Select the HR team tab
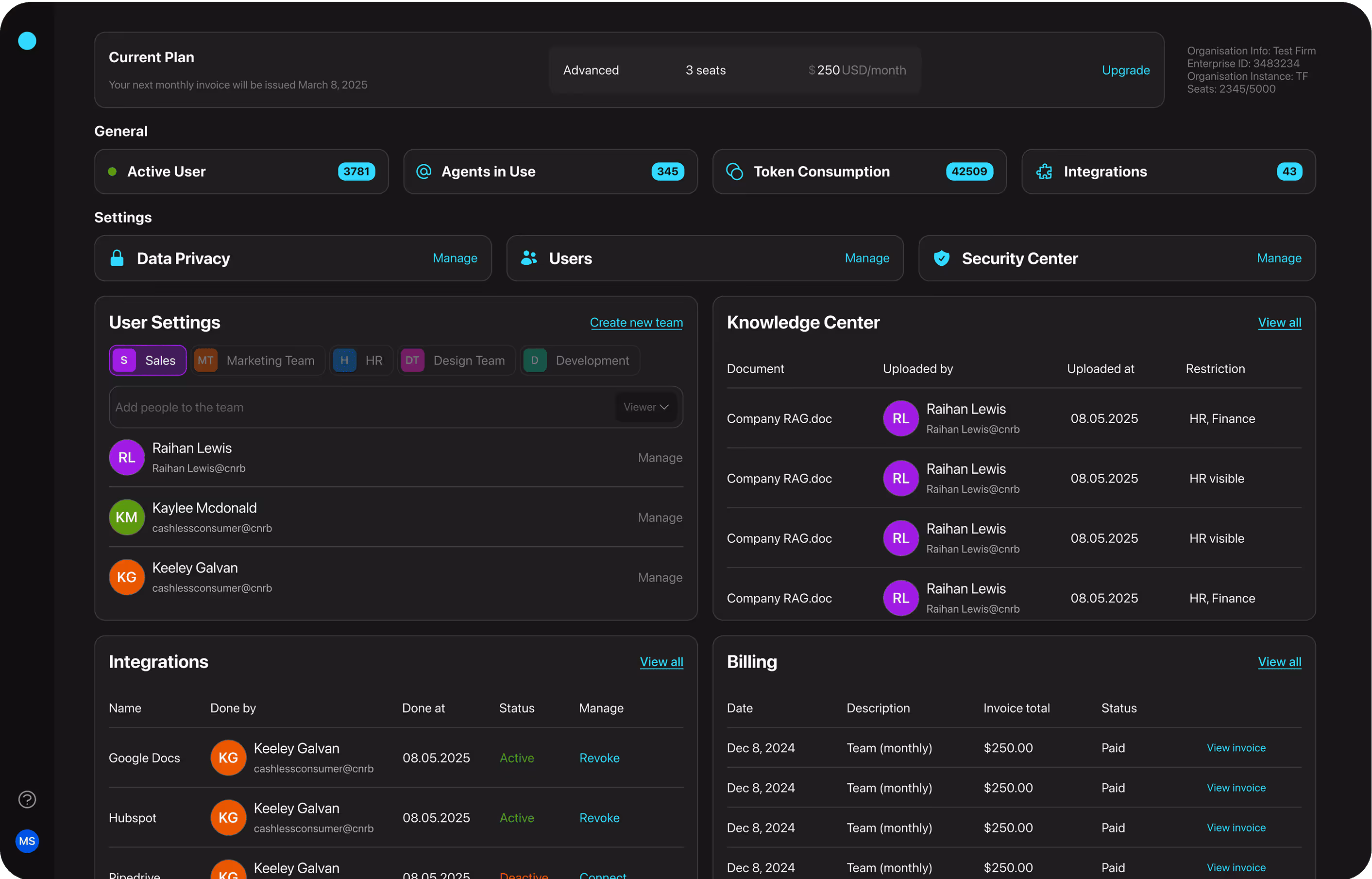This screenshot has width=1372, height=879. click(x=361, y=360)
